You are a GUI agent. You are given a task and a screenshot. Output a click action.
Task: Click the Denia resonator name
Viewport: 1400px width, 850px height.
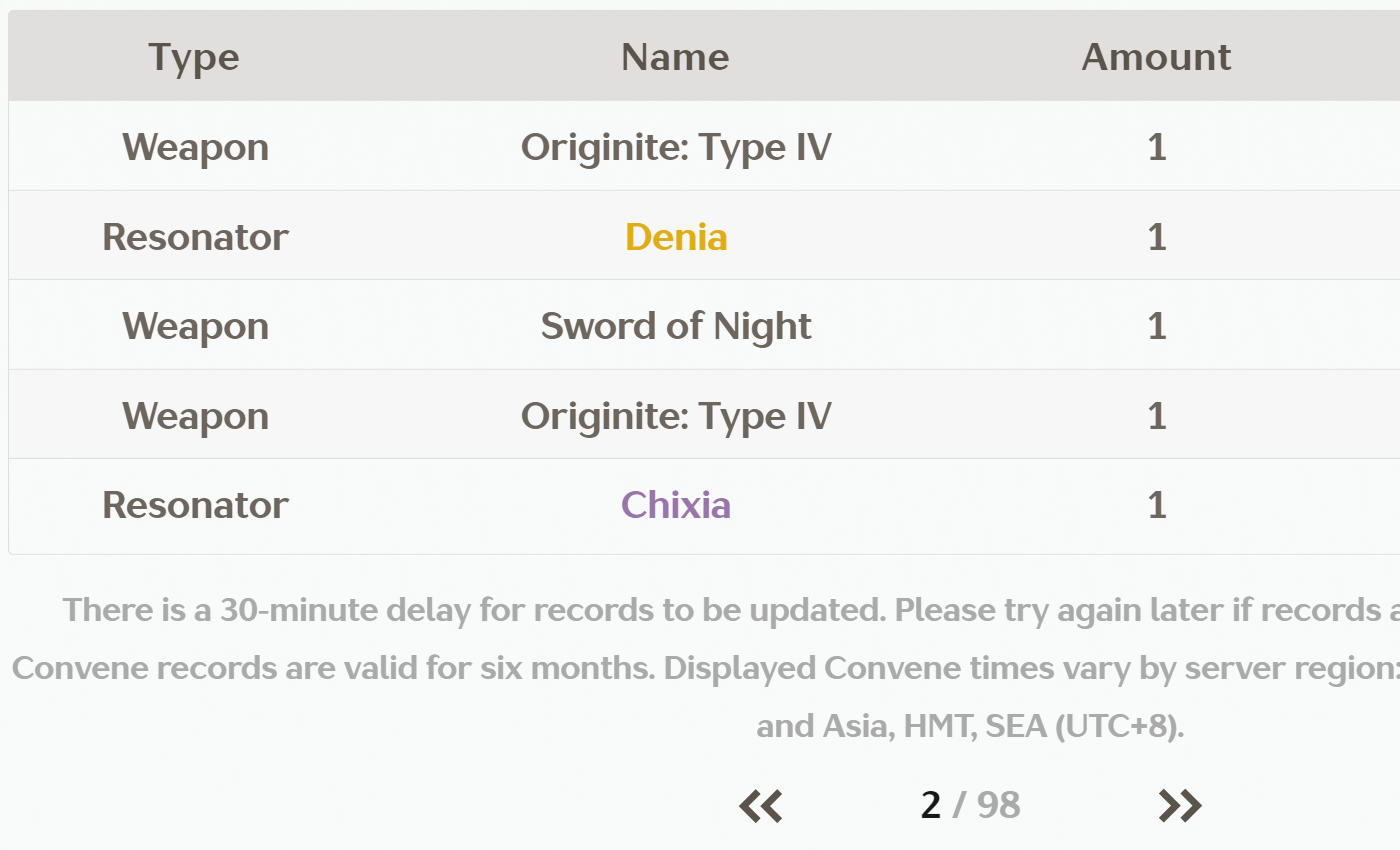[676, 237]
